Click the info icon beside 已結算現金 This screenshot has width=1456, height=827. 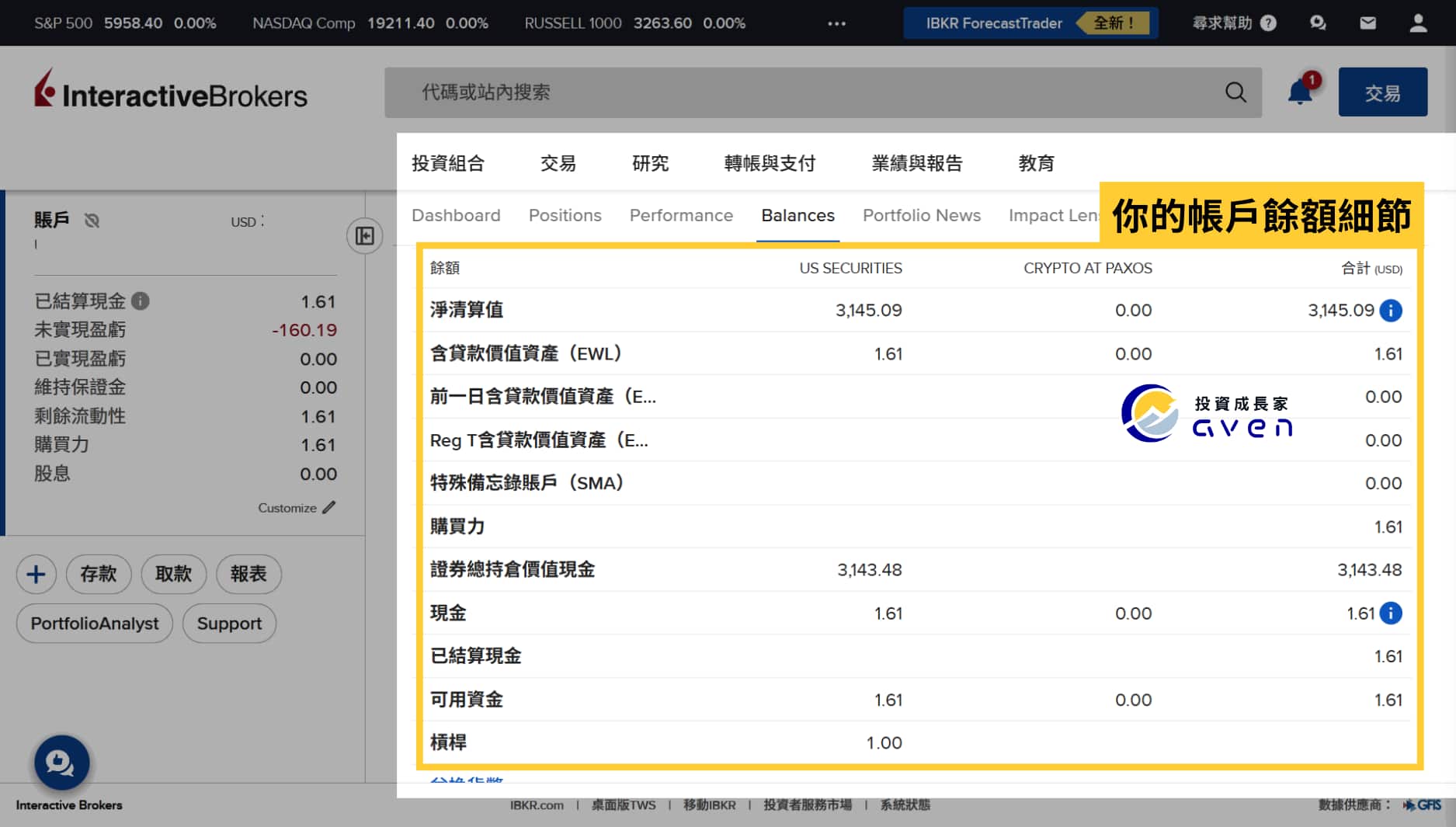(x=141, y=301)
